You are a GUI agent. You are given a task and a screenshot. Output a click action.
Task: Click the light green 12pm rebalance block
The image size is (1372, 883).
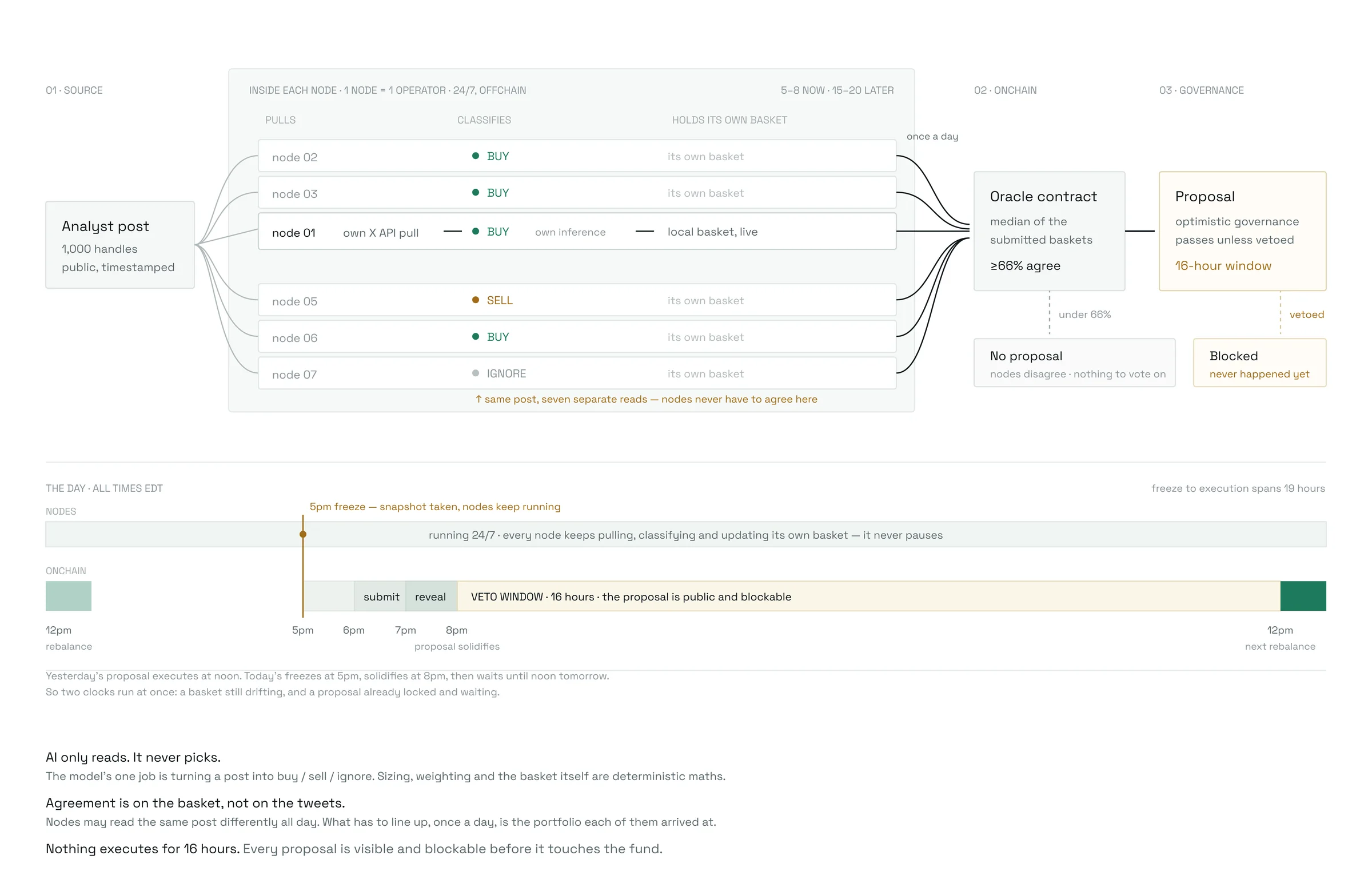click(68, 596)
